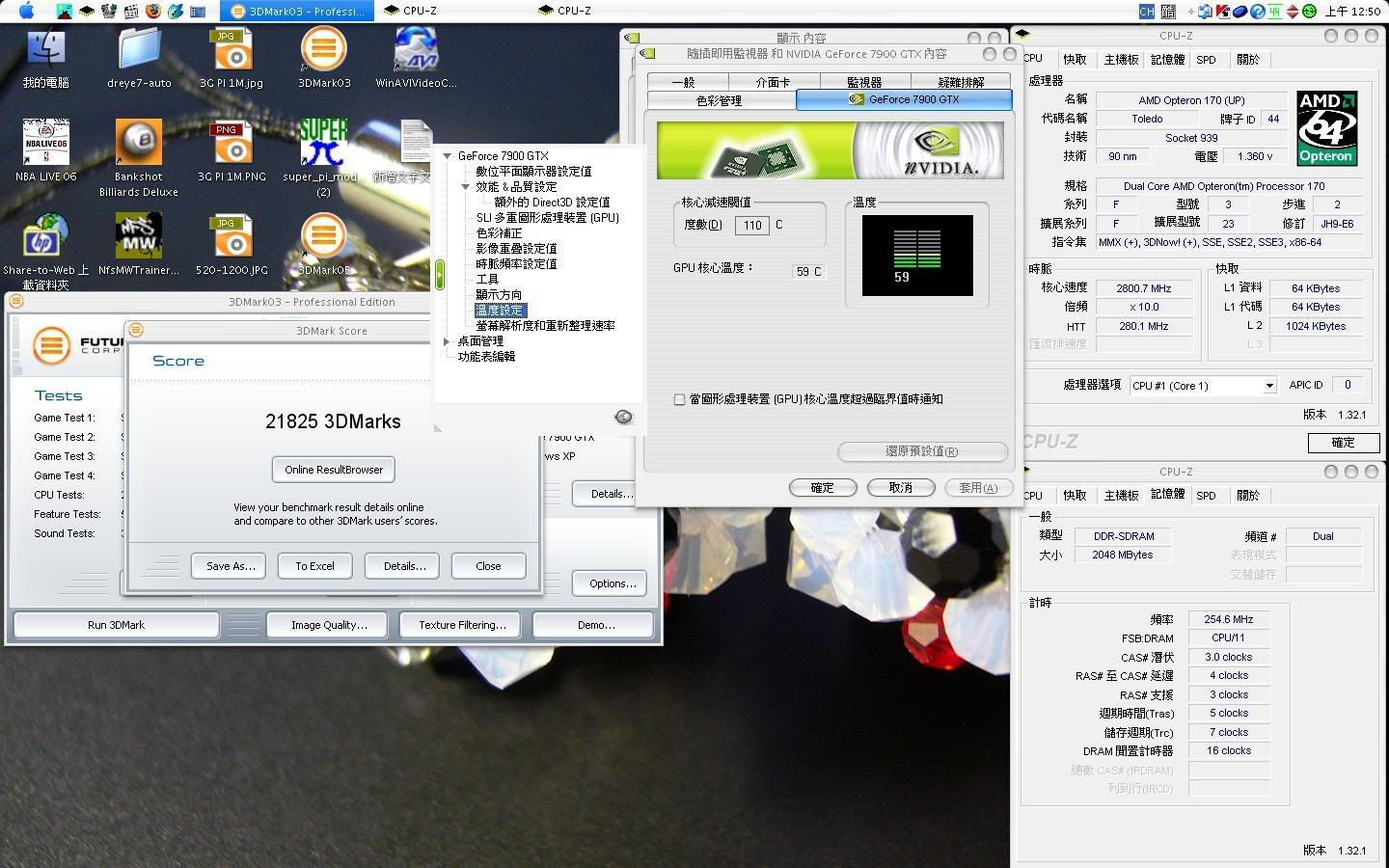1389x868 pixels.
Task: Click Save As... in 3DMark Score
Action: [231, 566]
